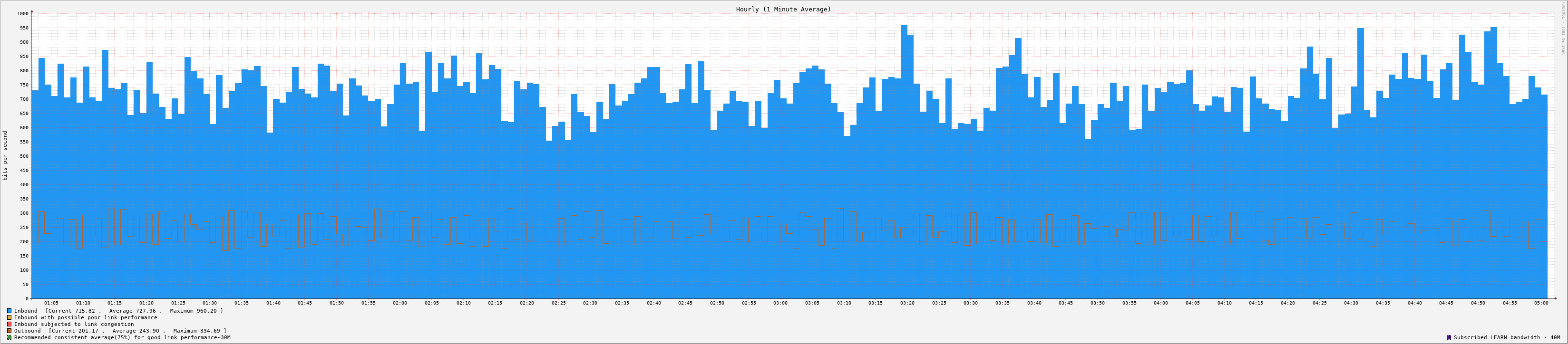
Task: Click the 'bits per second' axis label
Action: [6, 155]
